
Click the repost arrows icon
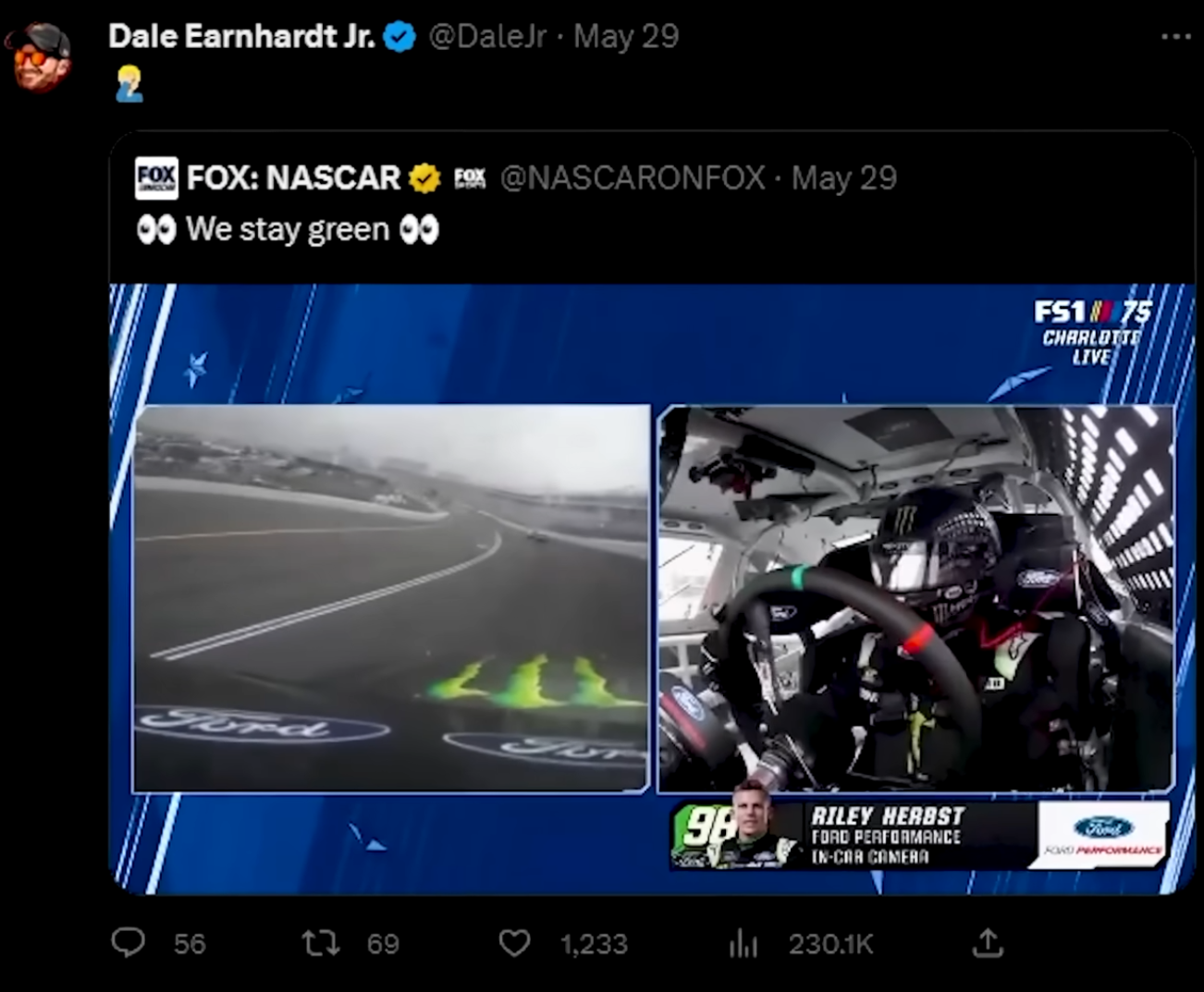pyautogui.click(x=321, y=943)
